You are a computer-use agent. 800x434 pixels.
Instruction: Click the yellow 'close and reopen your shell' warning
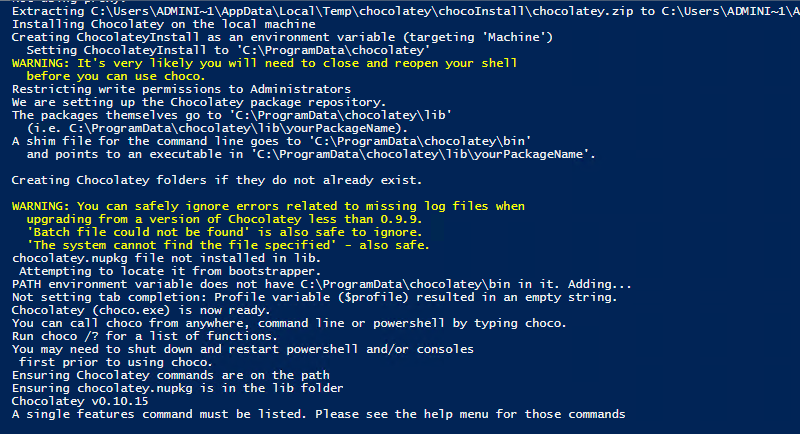coord(264,62)
